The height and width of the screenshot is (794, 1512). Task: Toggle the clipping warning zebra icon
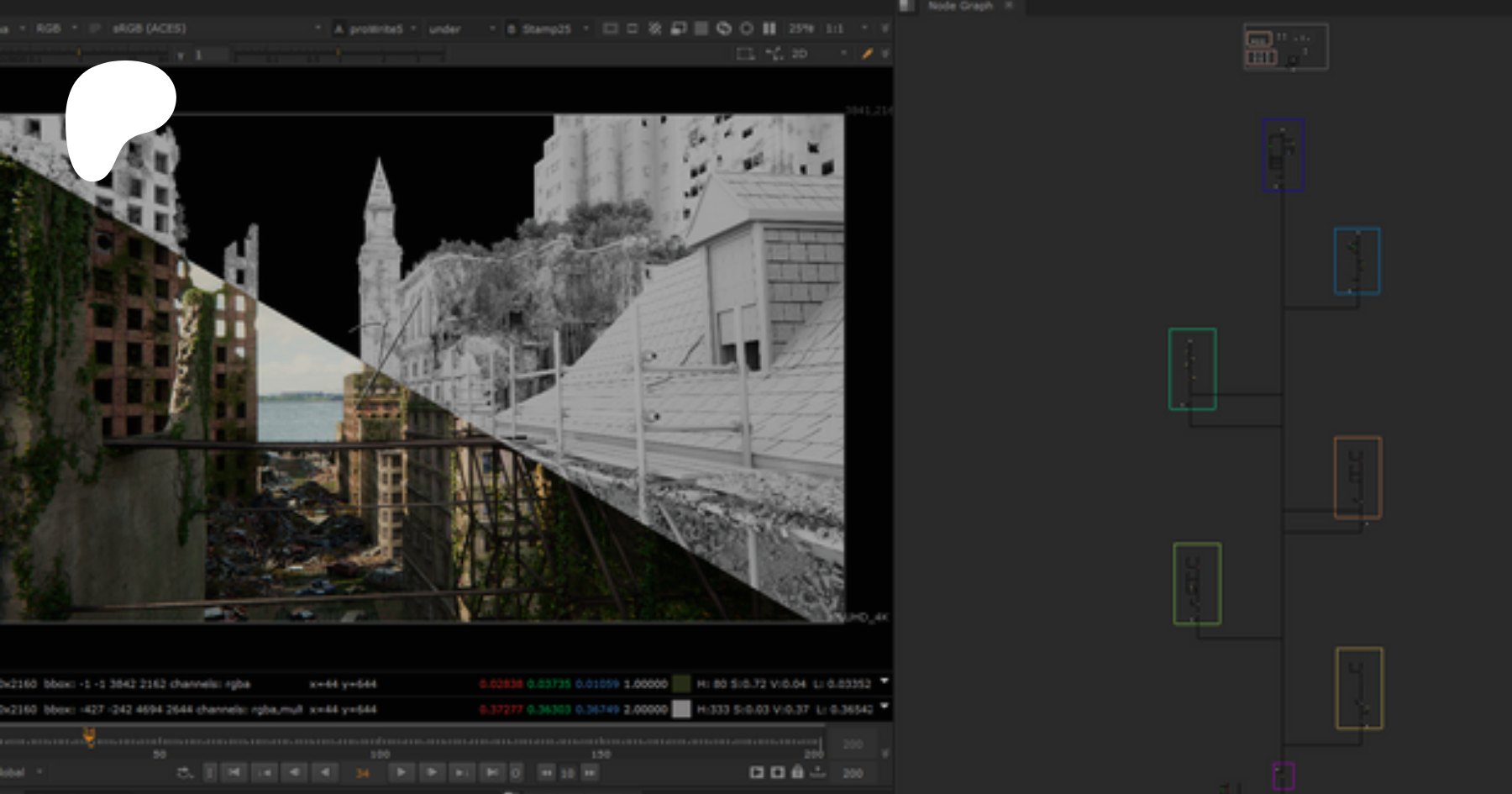(654, 29)
